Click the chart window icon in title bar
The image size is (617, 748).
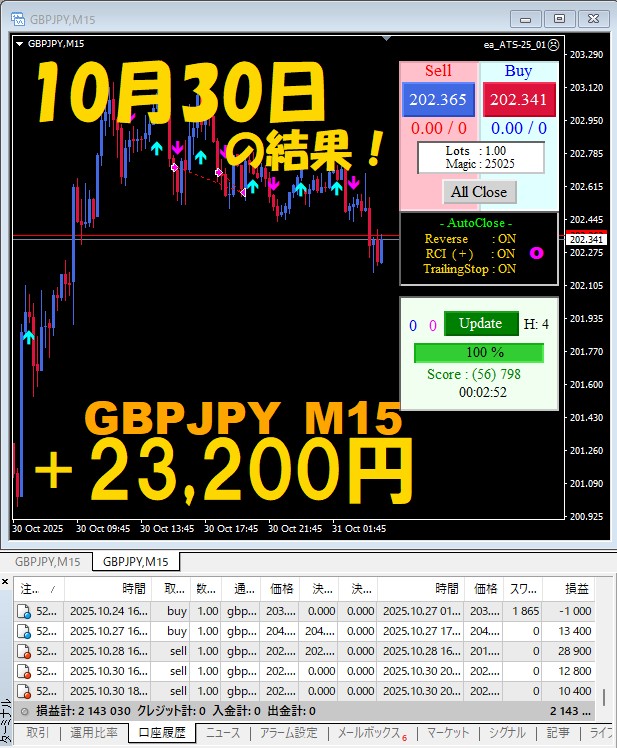point(18,19)
